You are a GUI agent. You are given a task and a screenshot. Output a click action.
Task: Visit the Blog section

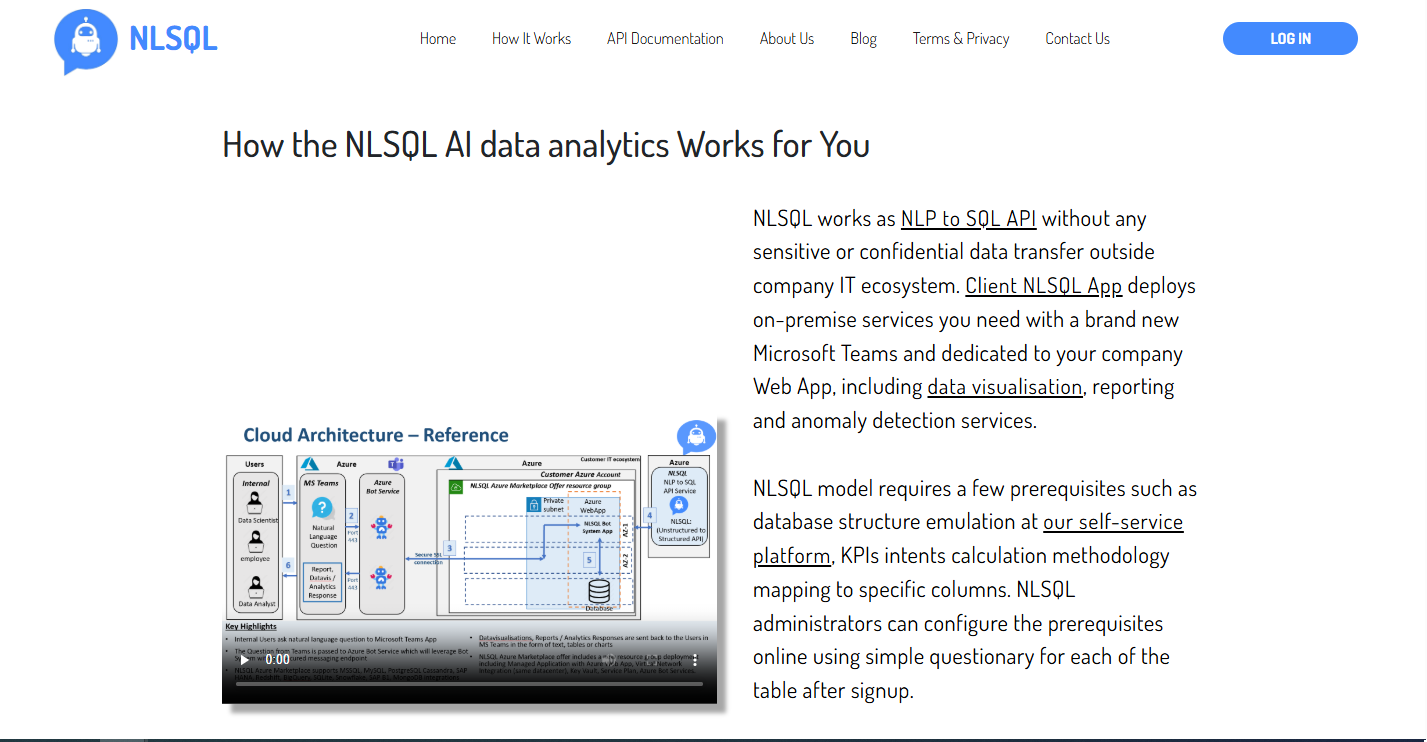(x=864, y=39)
